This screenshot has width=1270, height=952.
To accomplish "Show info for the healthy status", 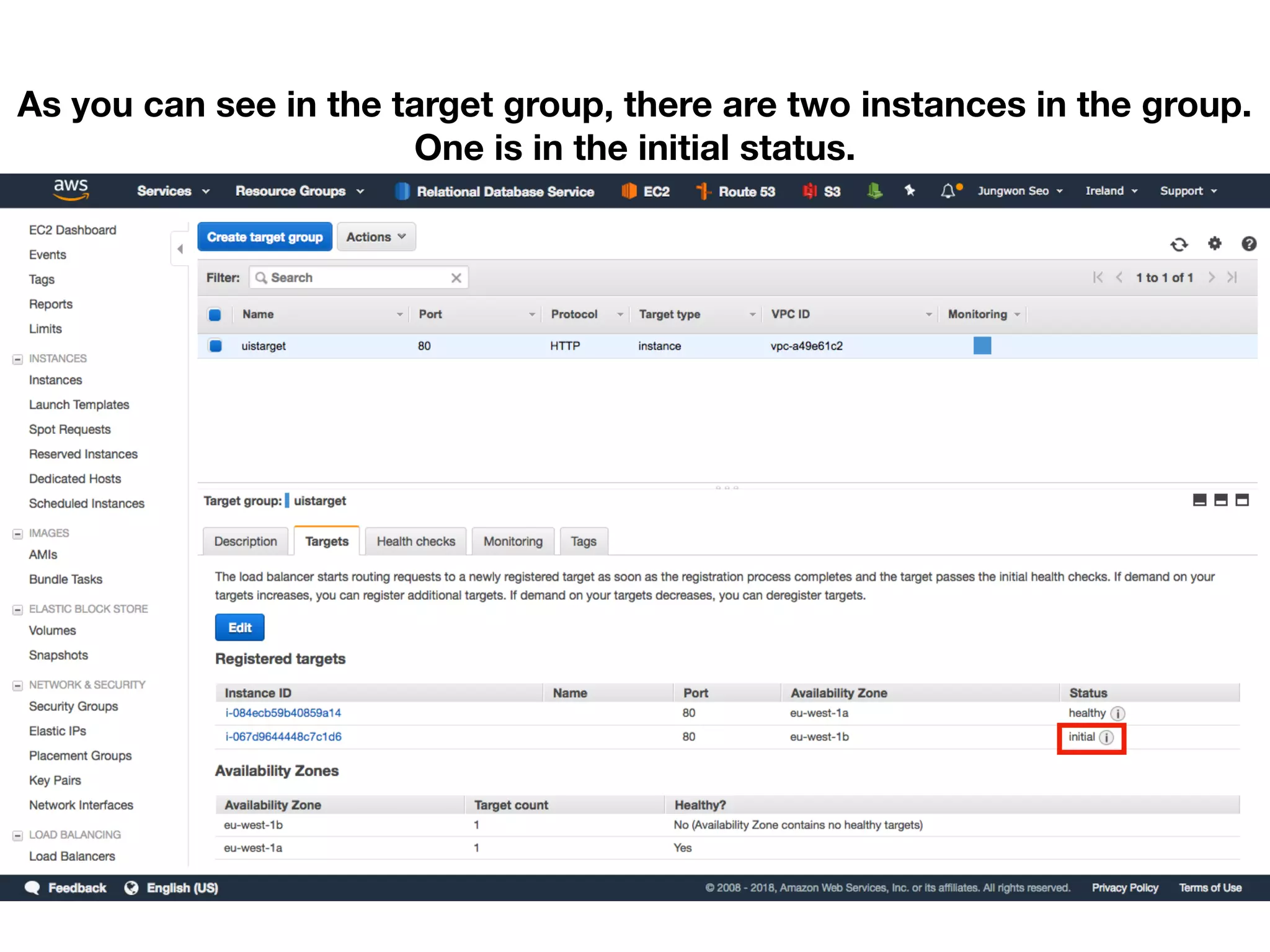I will pos(1117,713).
